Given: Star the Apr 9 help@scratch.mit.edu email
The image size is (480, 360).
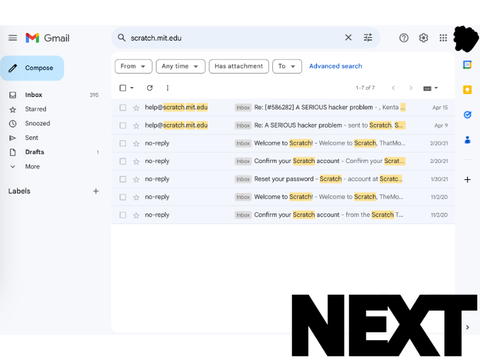Looking at the screenshot, I should pyautogui.click(x=136, y=126).
